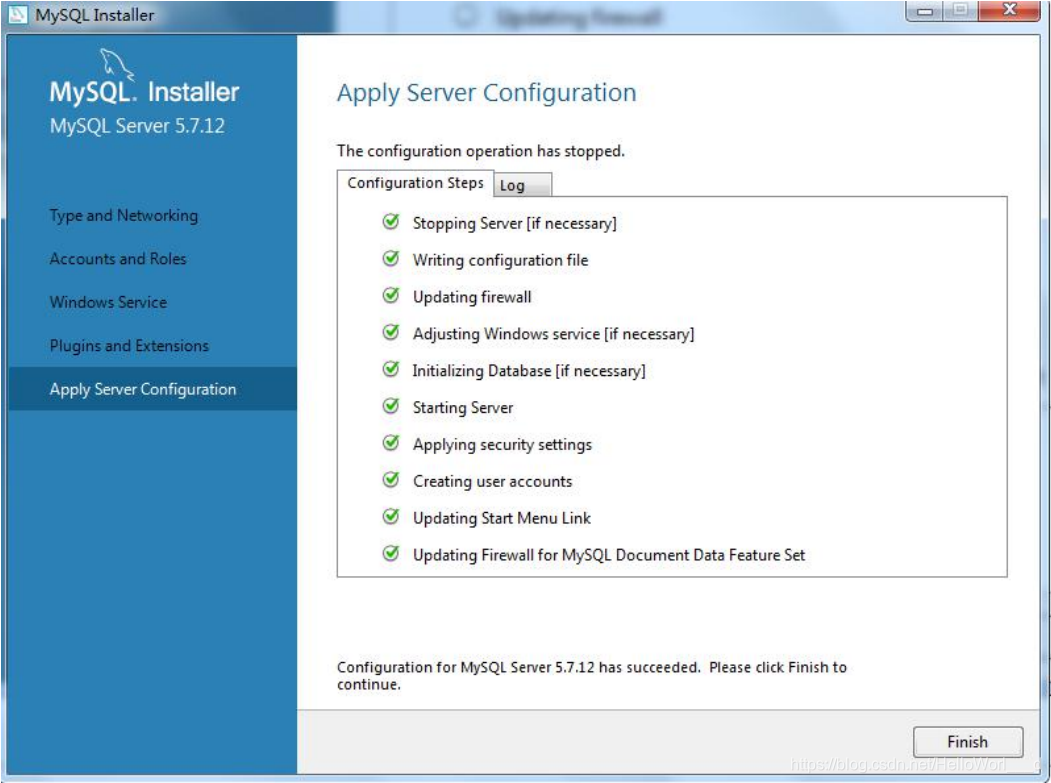Click the 'Starting Server' step text
1051x783 pixels.
click(462, 408)
